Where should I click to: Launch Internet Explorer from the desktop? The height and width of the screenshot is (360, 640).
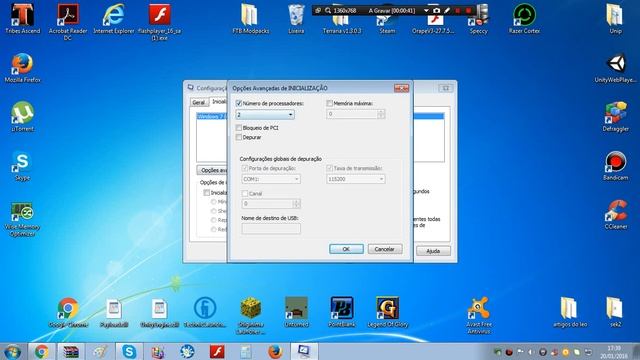pyautogui.click(x=113, y=19)
